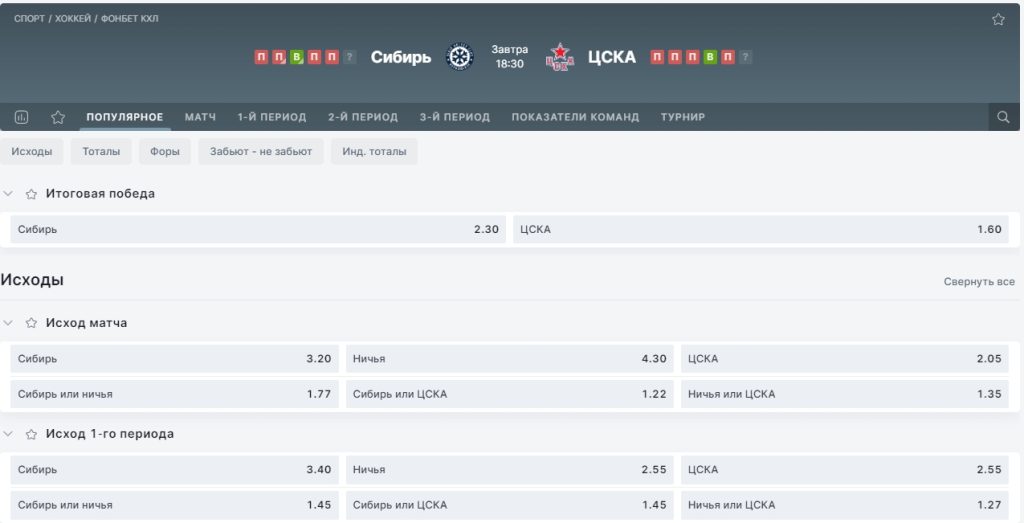Favorite the Исход 1-го периода market star
Image resolution: width=1024 pixels, height=523 pixels.
point(31,434)
